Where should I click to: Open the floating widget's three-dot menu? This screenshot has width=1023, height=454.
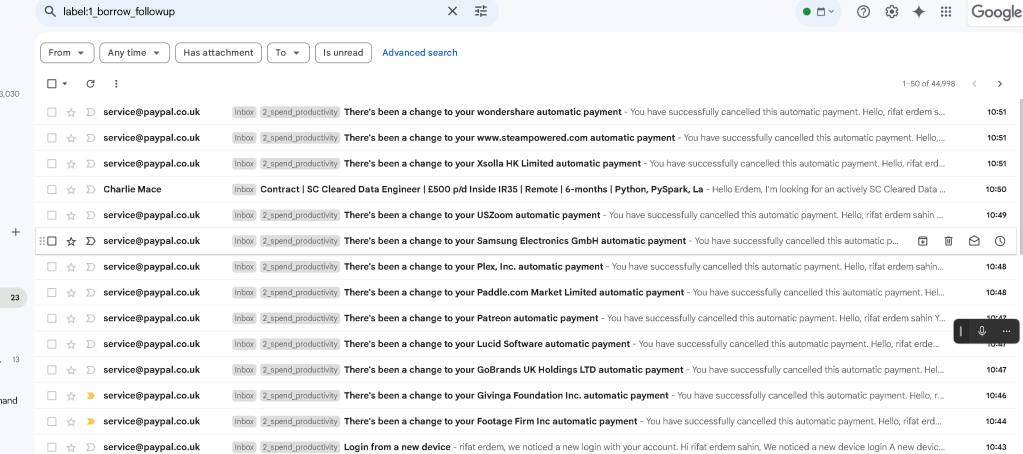pyautogui.click(x=1006, y=331)
